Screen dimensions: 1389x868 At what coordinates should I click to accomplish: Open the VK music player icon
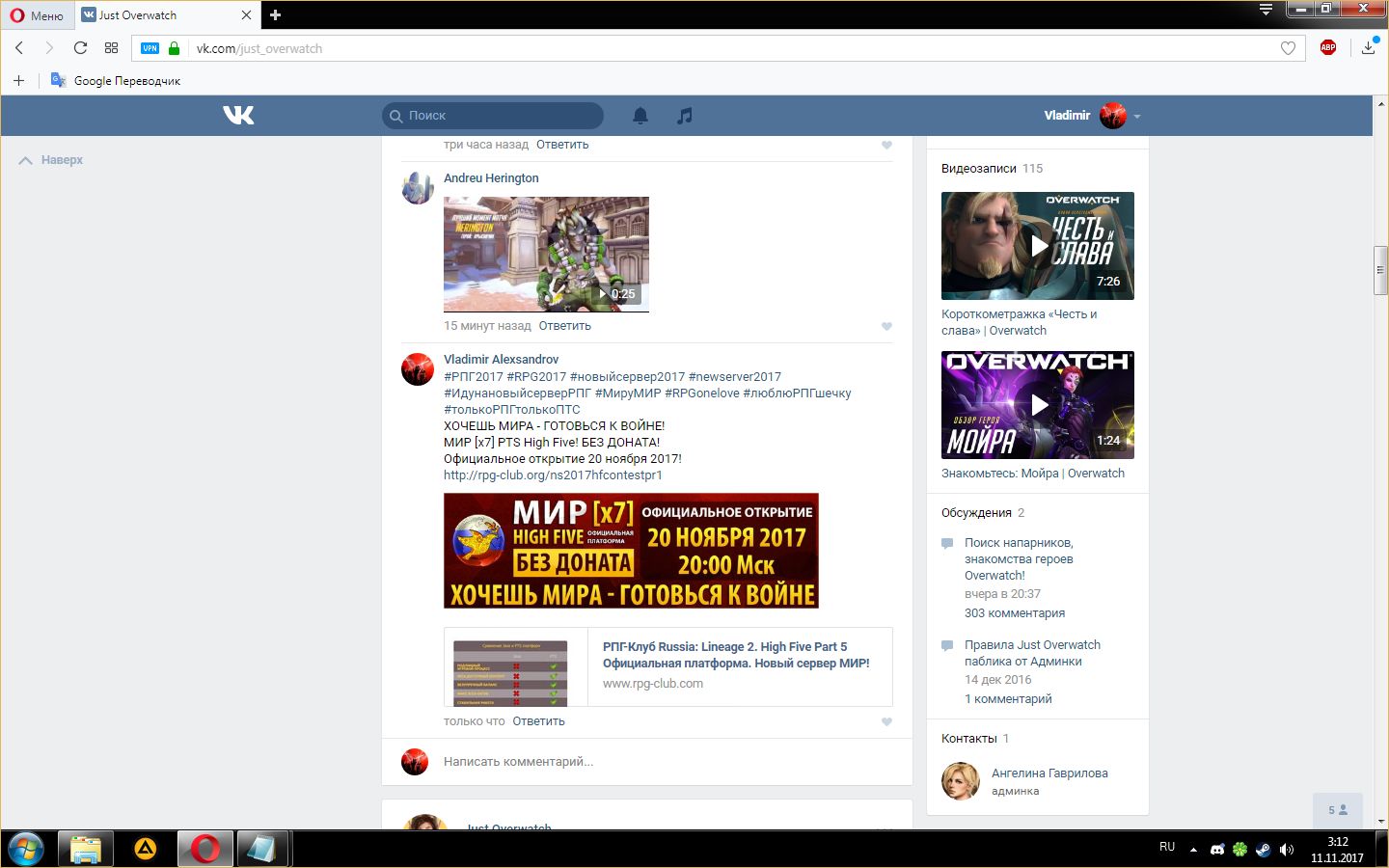684,116
